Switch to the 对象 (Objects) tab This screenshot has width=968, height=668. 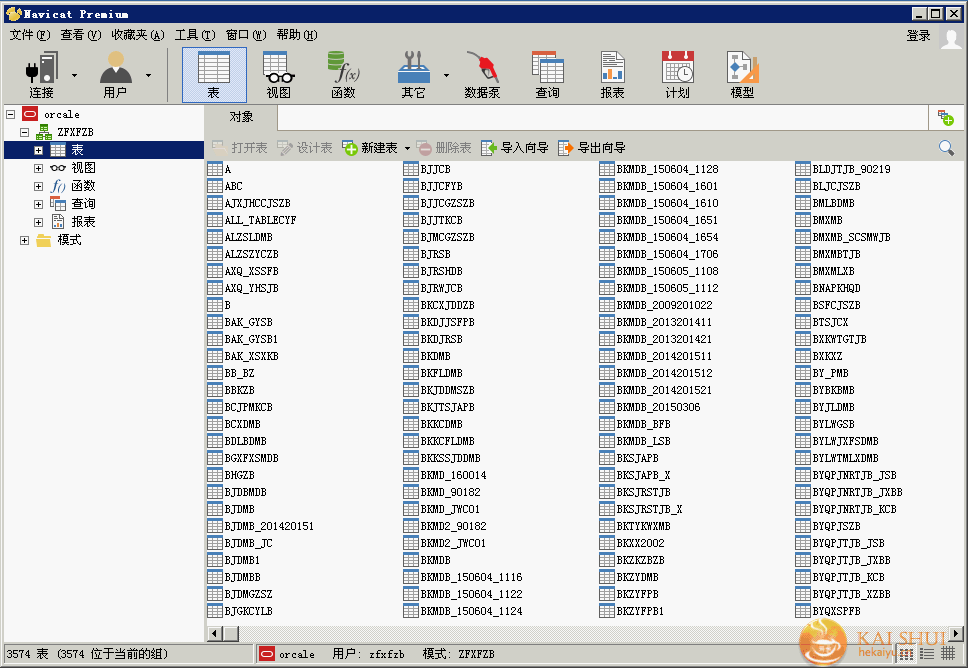241,117
